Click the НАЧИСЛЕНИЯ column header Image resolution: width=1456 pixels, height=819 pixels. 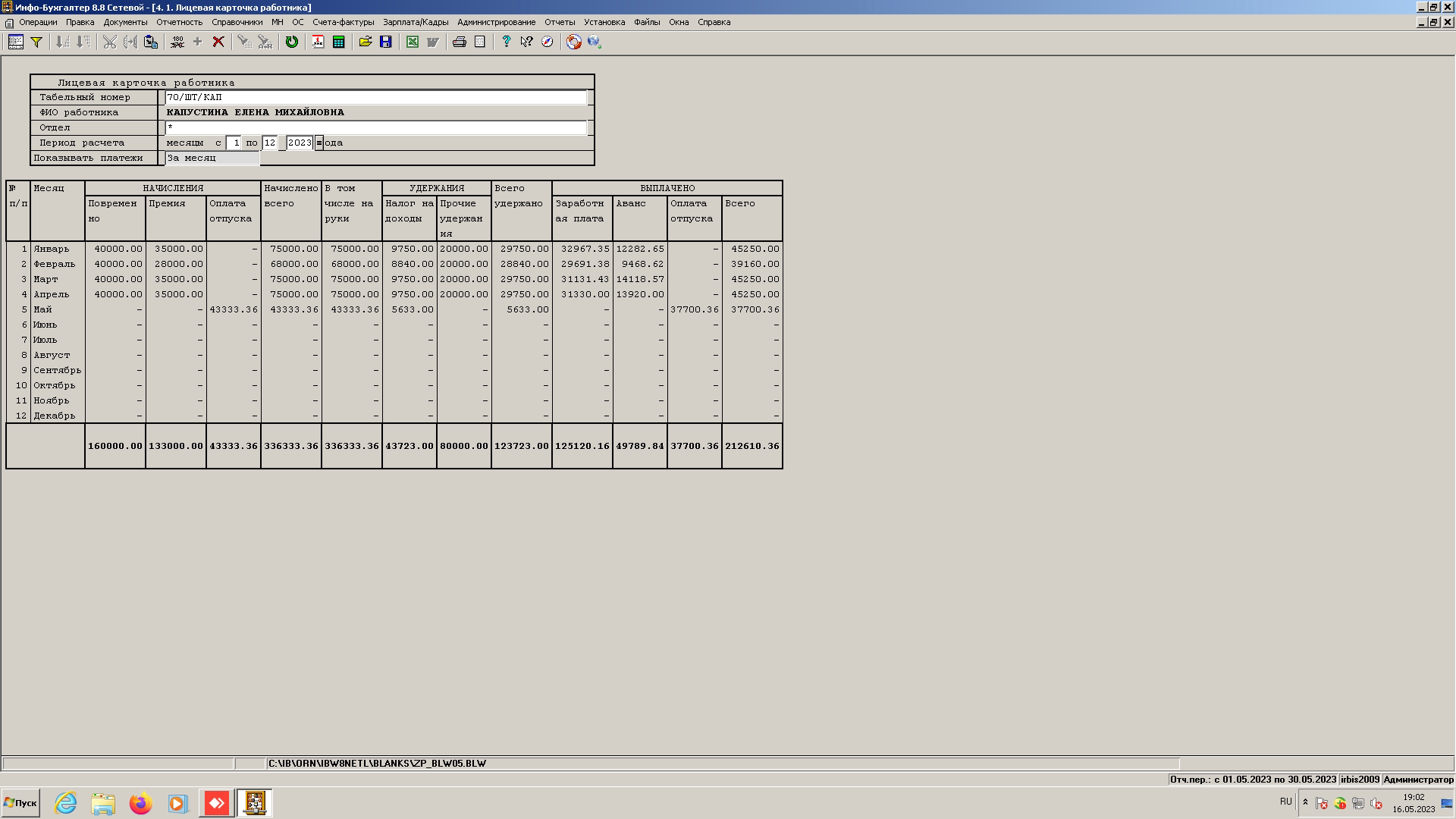coord(173,188)
